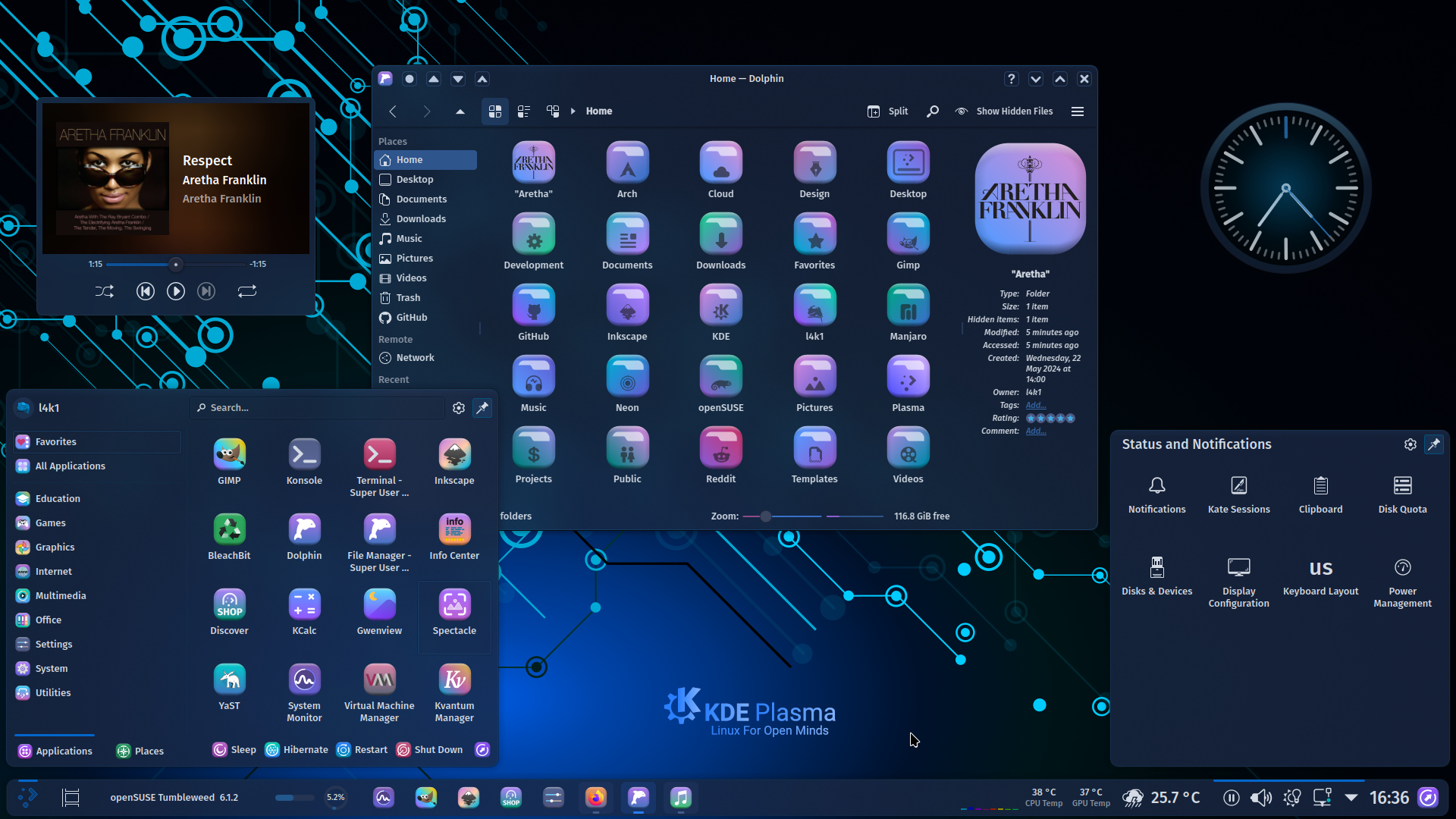Click the Add link next to Tags
This screenshot has width=1456, height=819.
pos(1035,405)
